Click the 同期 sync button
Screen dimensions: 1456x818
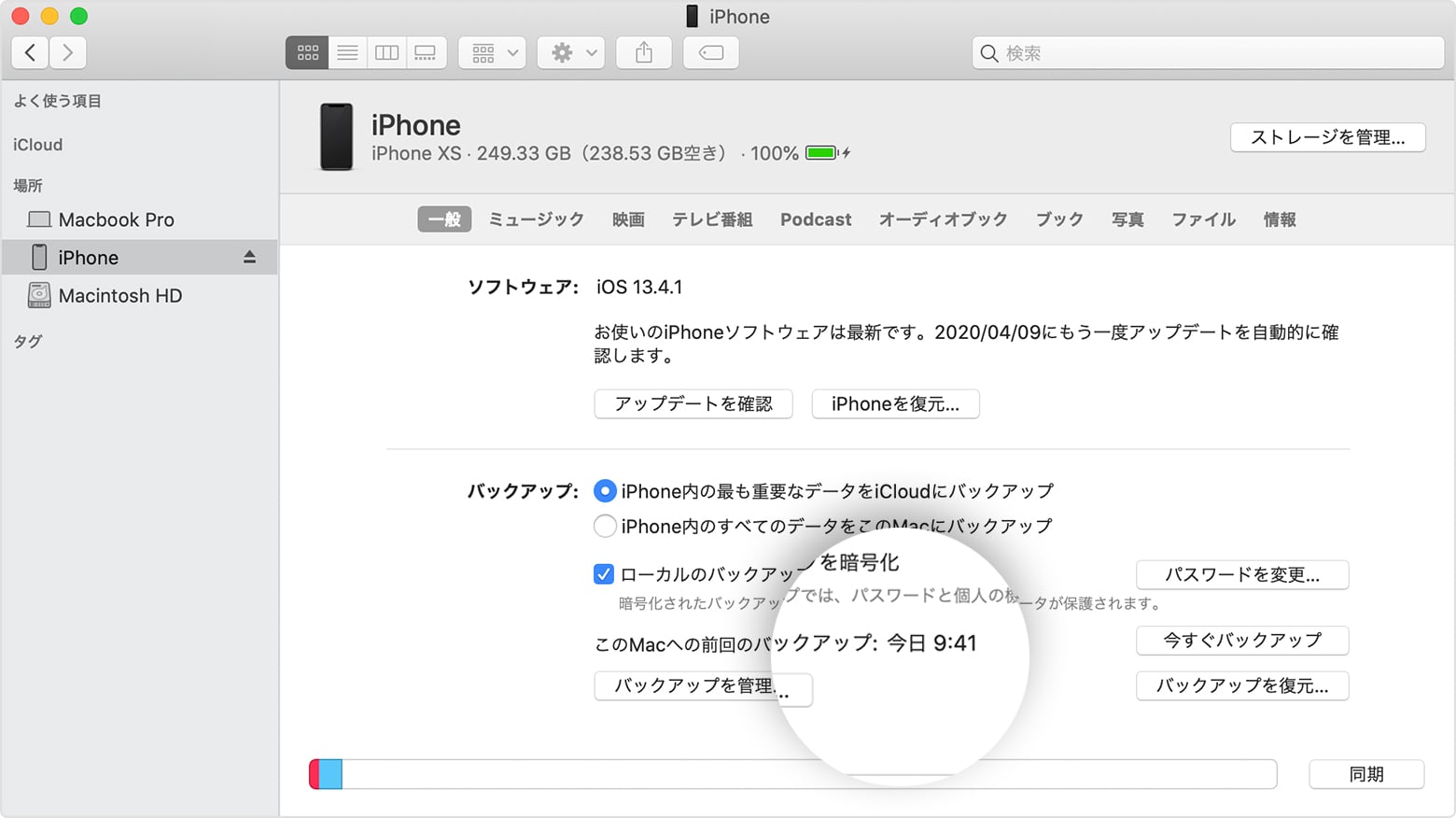(x=1366, y=774)
